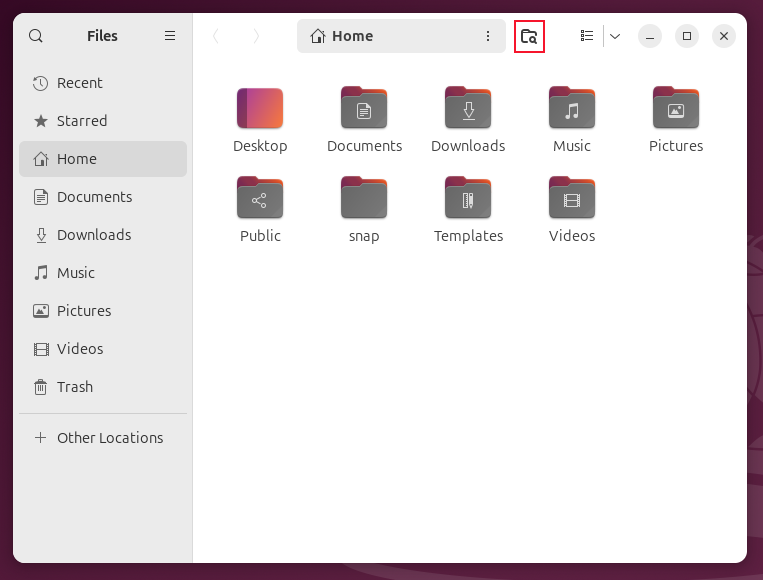The width and height of the screenshot is (763, 580).
Task: Select the Public folder icon
Action: 260,198
